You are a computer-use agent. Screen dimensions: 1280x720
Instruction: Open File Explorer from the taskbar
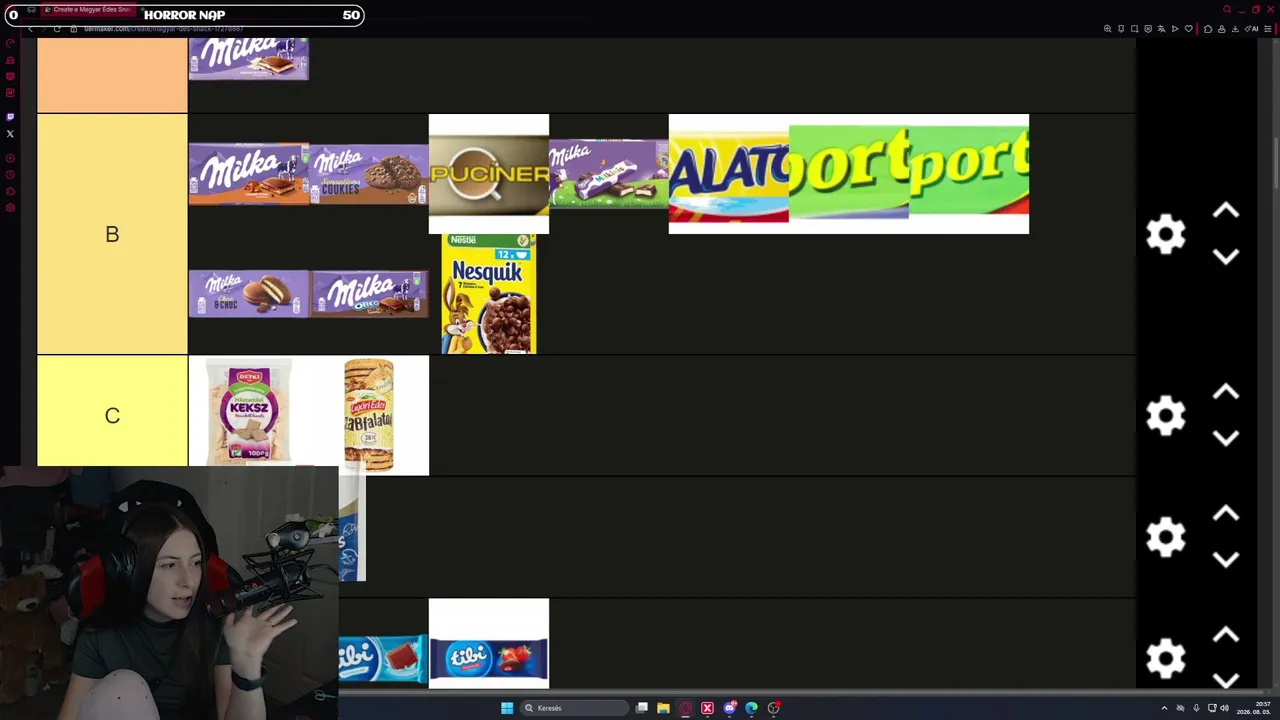click(663, 708)
